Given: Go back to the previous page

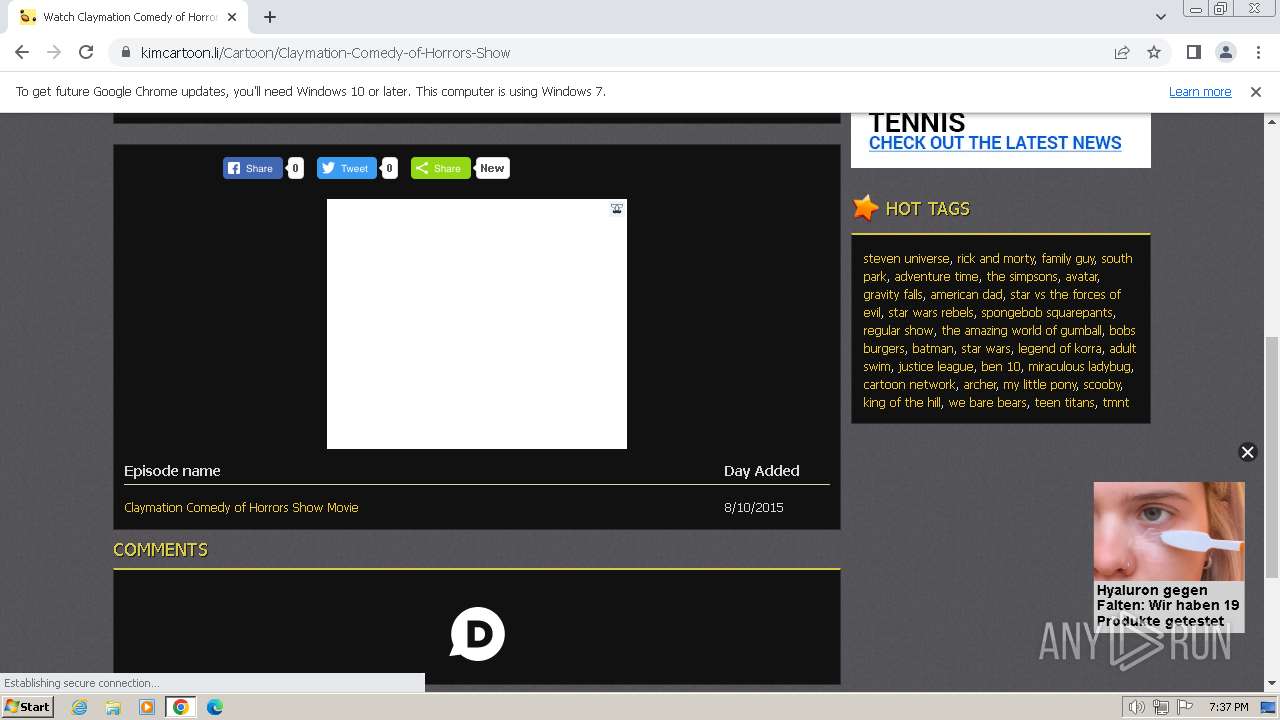Looking at the screenshot, I should (22, 52).
